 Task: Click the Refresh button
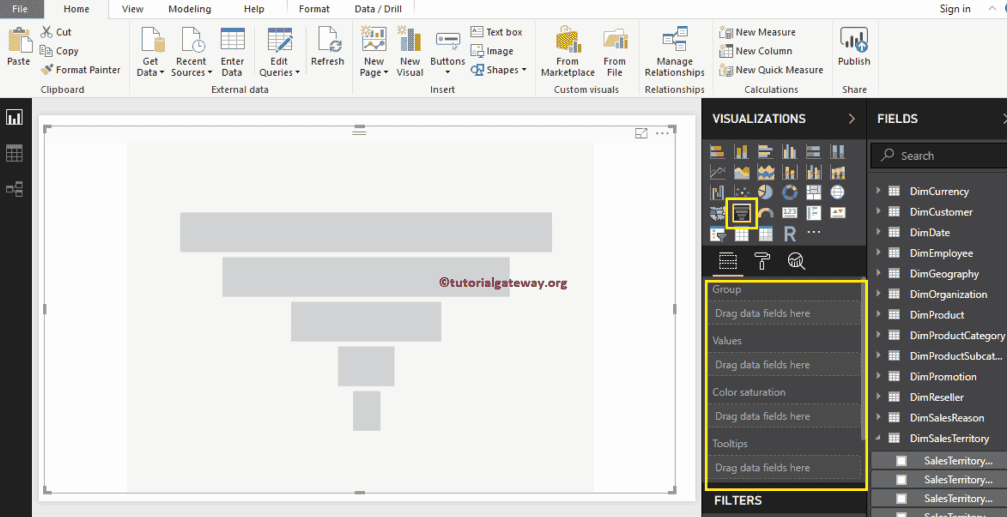(x=328, y=46)
